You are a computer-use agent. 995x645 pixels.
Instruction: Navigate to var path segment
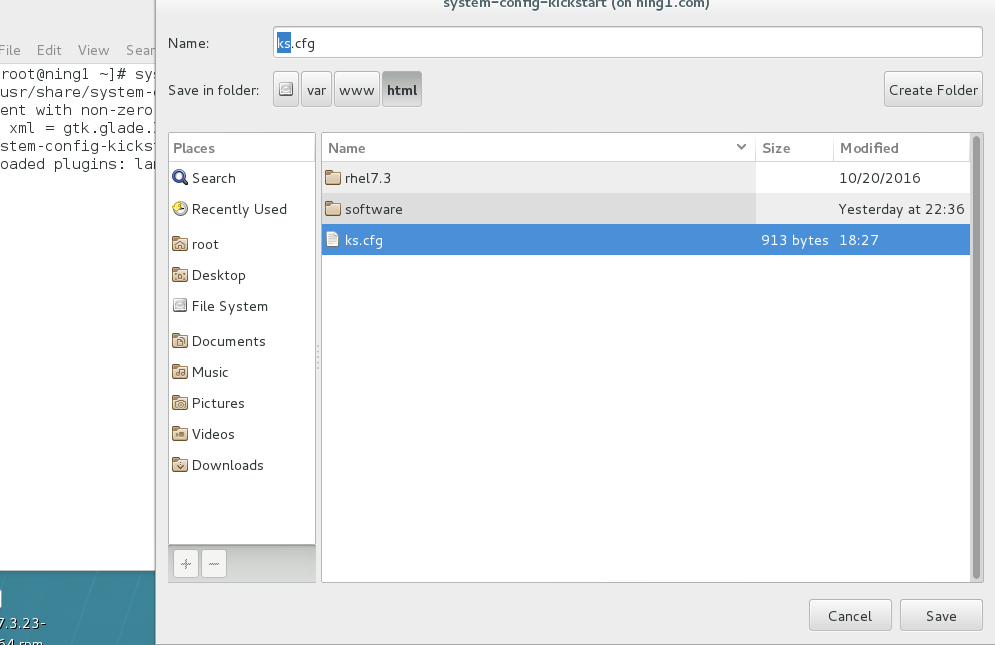(x=316, y=90)
